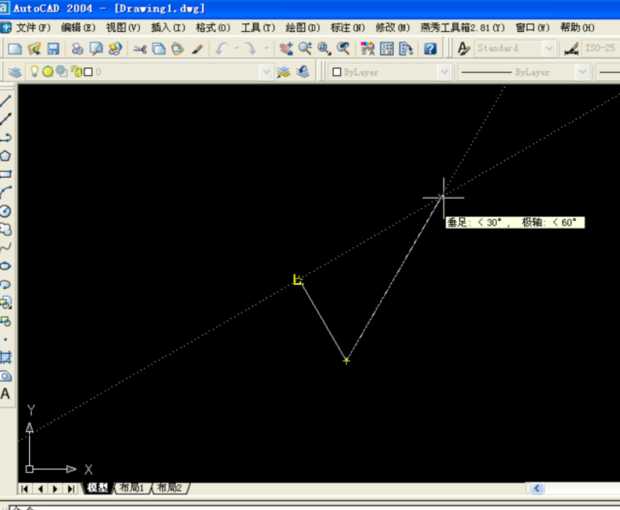
Task: Click the New drawing icon
Action: [15, 49]
